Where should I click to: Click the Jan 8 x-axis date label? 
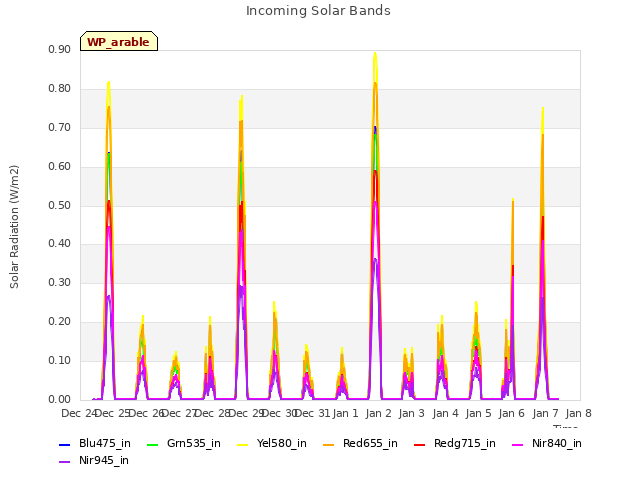tap(578, 413)
